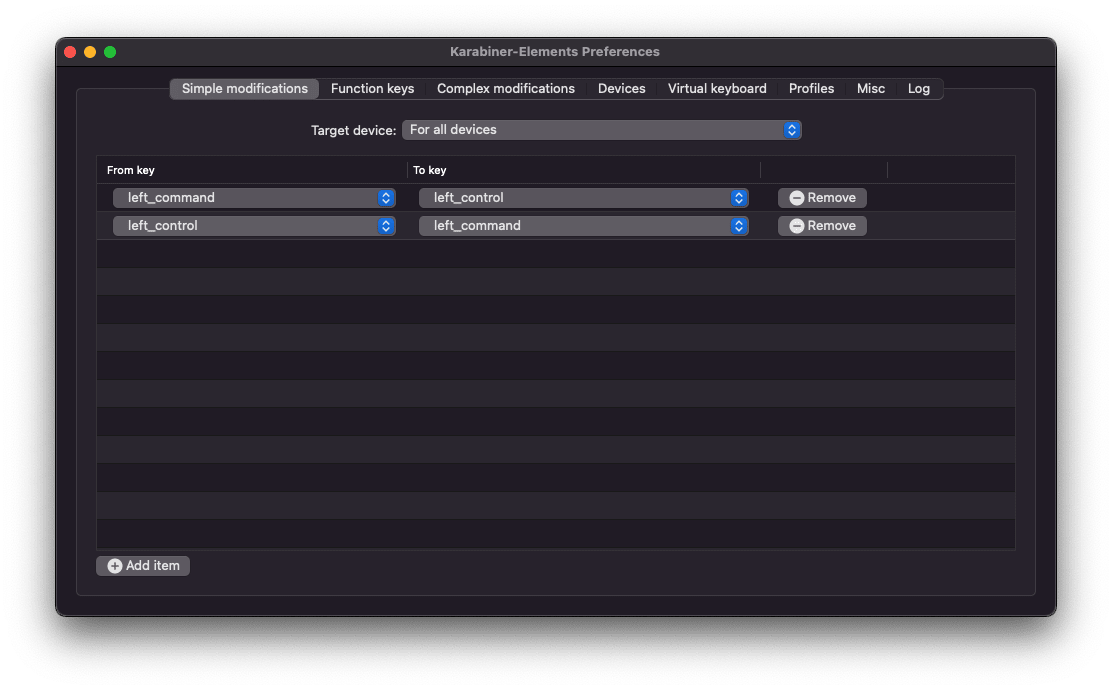1112x690 pixels.
Task: Switch to the Profiles tab
Action: (811, 89)
